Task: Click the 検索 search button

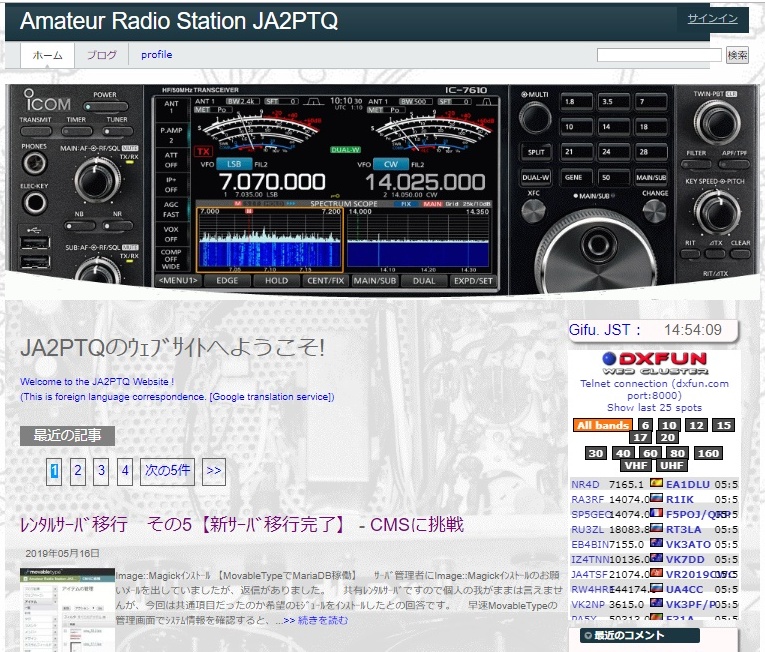Action: tap(737, 55)
